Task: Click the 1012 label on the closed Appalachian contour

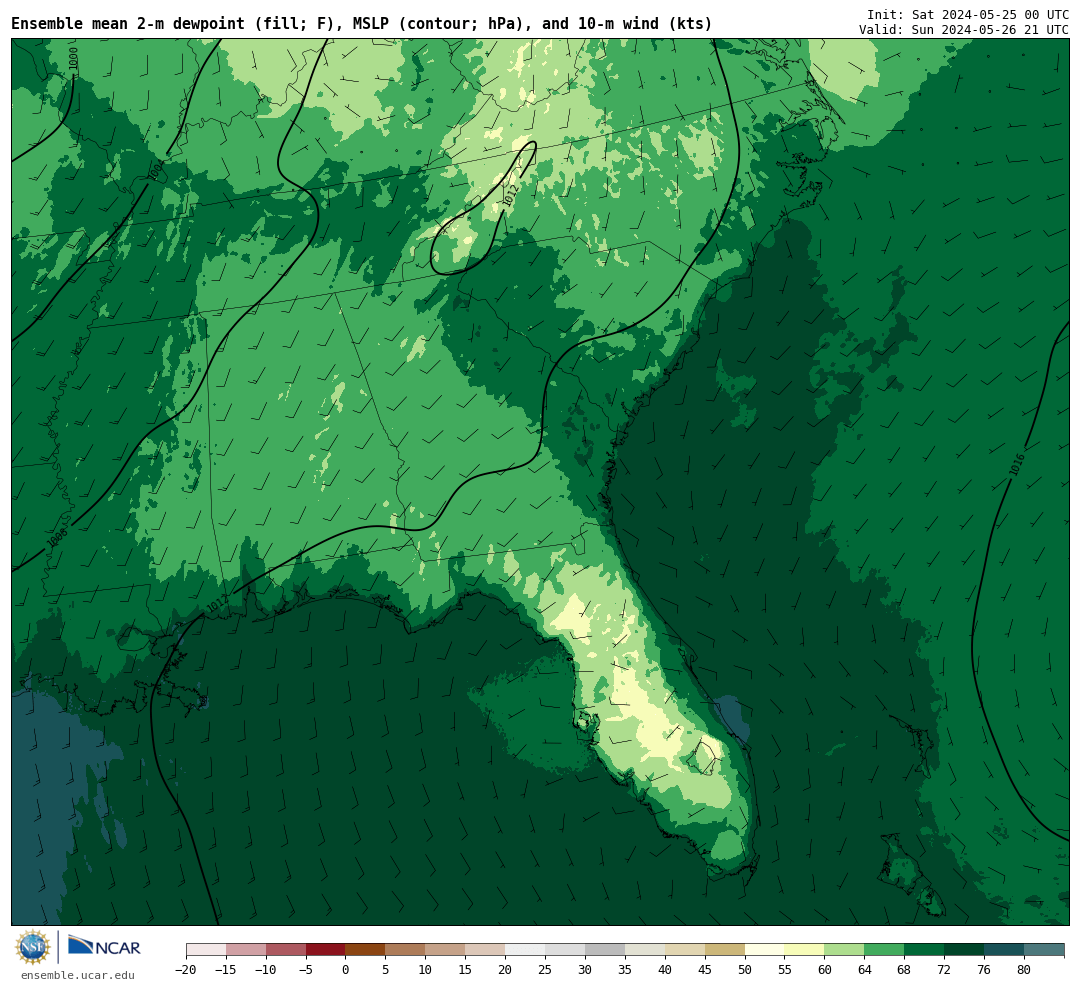Action: click(x=510, y=196)
